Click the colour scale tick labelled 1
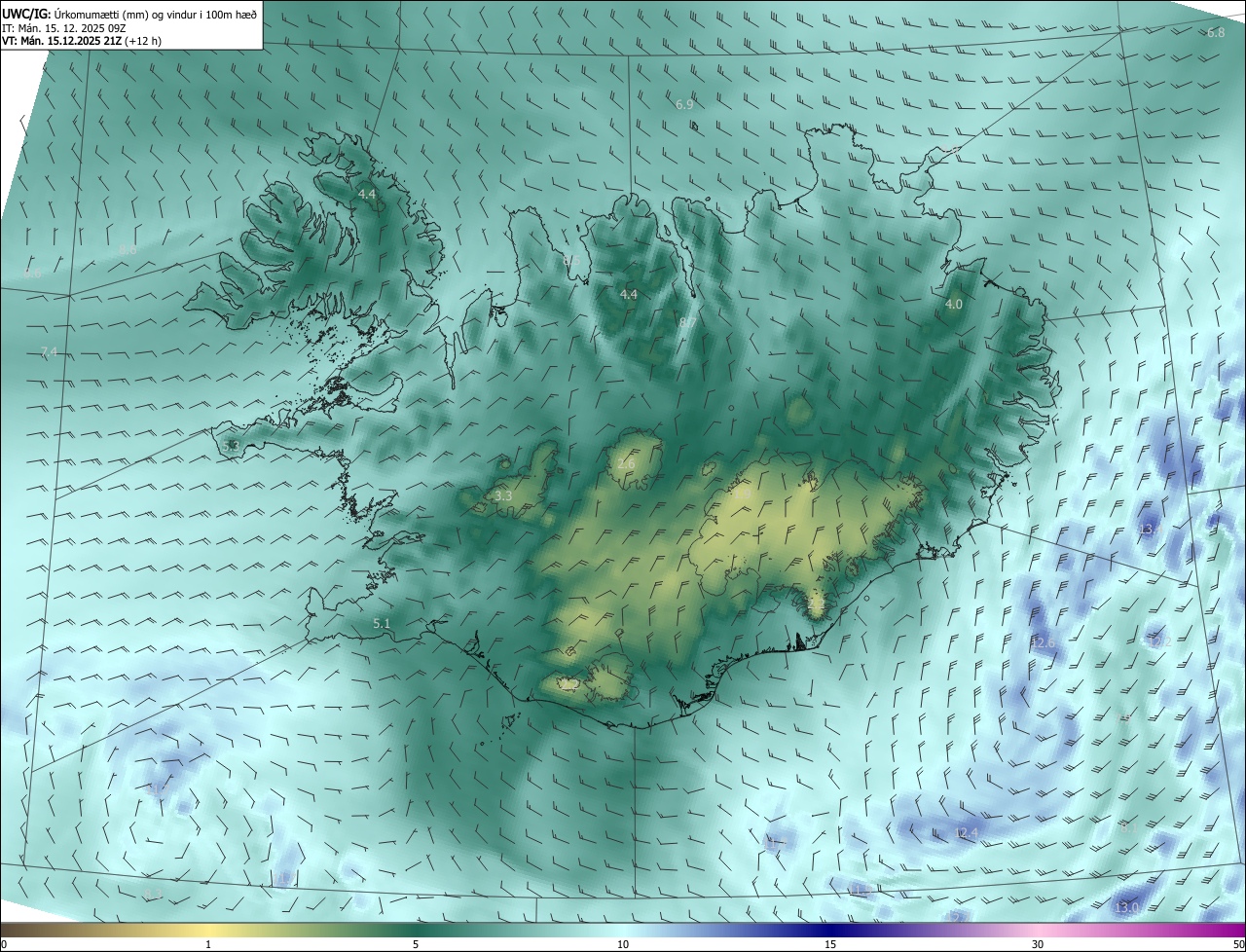This screenshot has height=952, width=1246. point(208,944)
